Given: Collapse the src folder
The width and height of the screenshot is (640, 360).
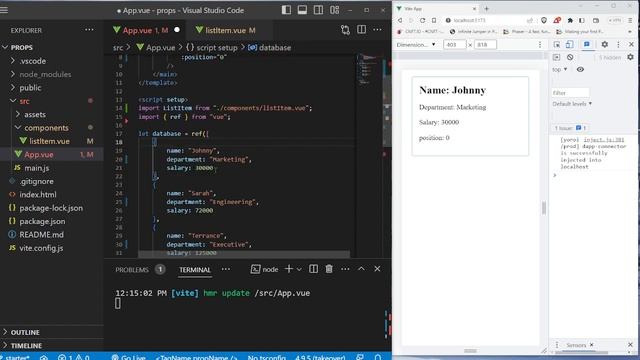Looking at the screenshot, I should tap(52, 101).
